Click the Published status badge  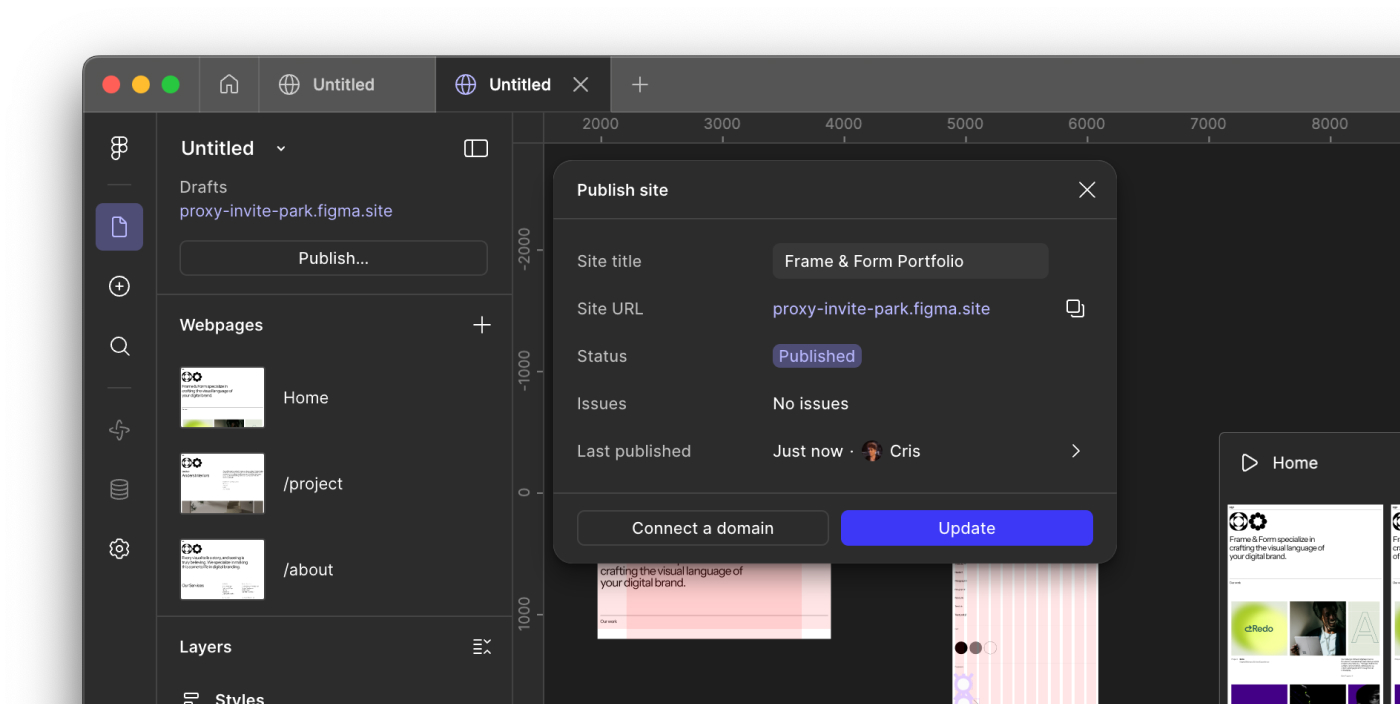coord(817,356)
